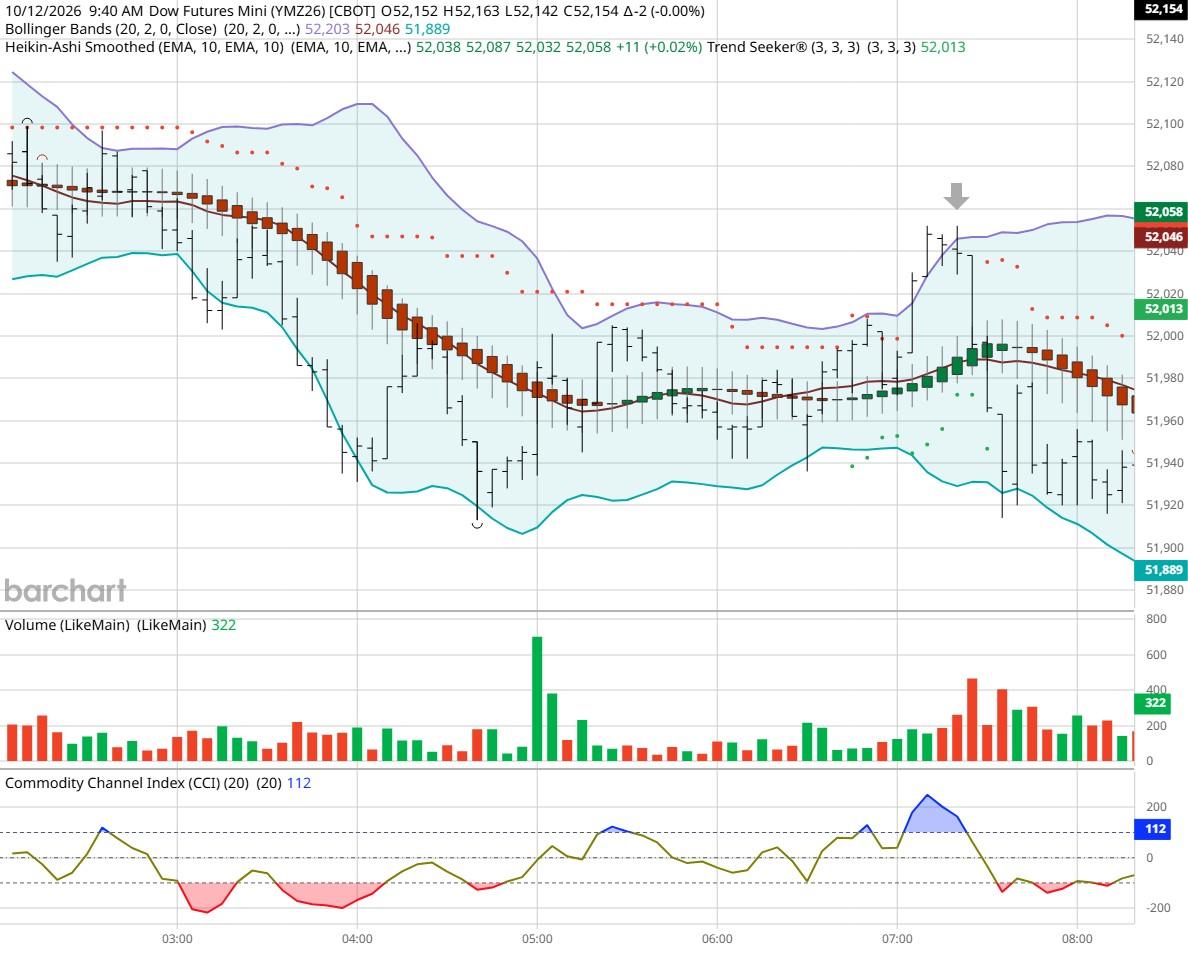The image size is (1188, 953).
Task: Click the tallest green volume bar at 05:00
Action: tap(537, 698)
